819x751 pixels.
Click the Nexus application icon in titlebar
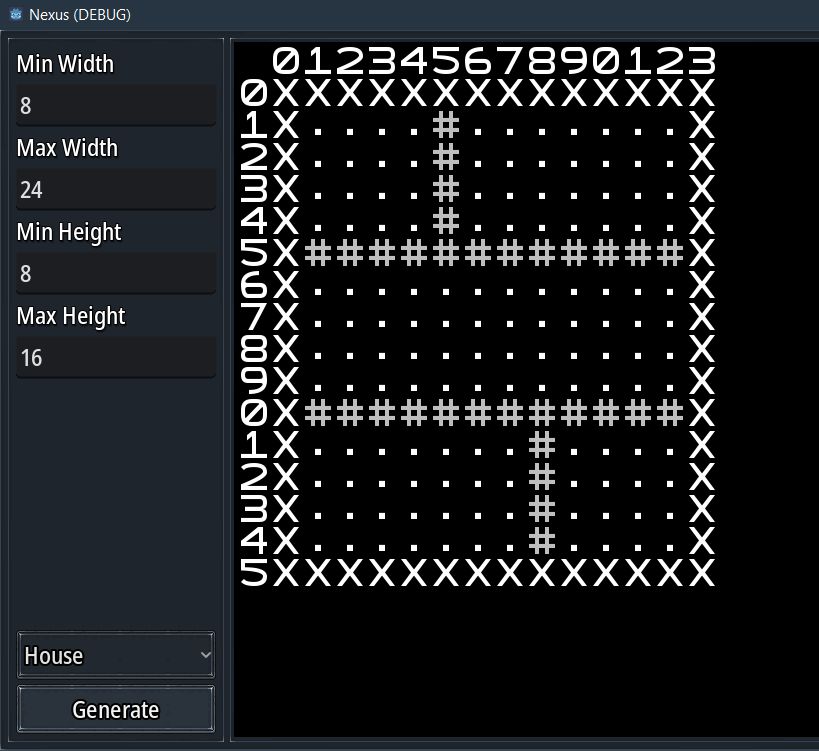(x=13, y=14)
